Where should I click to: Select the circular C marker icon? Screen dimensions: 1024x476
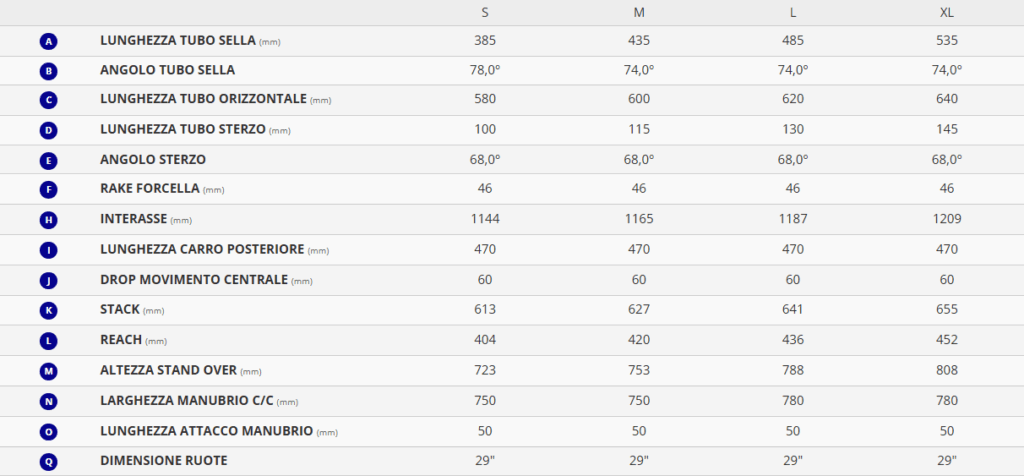pyautogui.click(x=49, y=100)
